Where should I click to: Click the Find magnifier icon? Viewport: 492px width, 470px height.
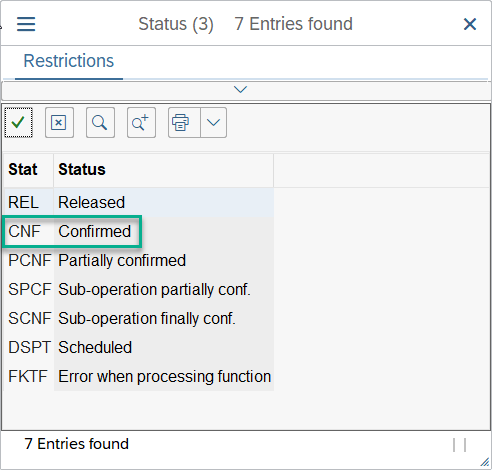[100, 122]
